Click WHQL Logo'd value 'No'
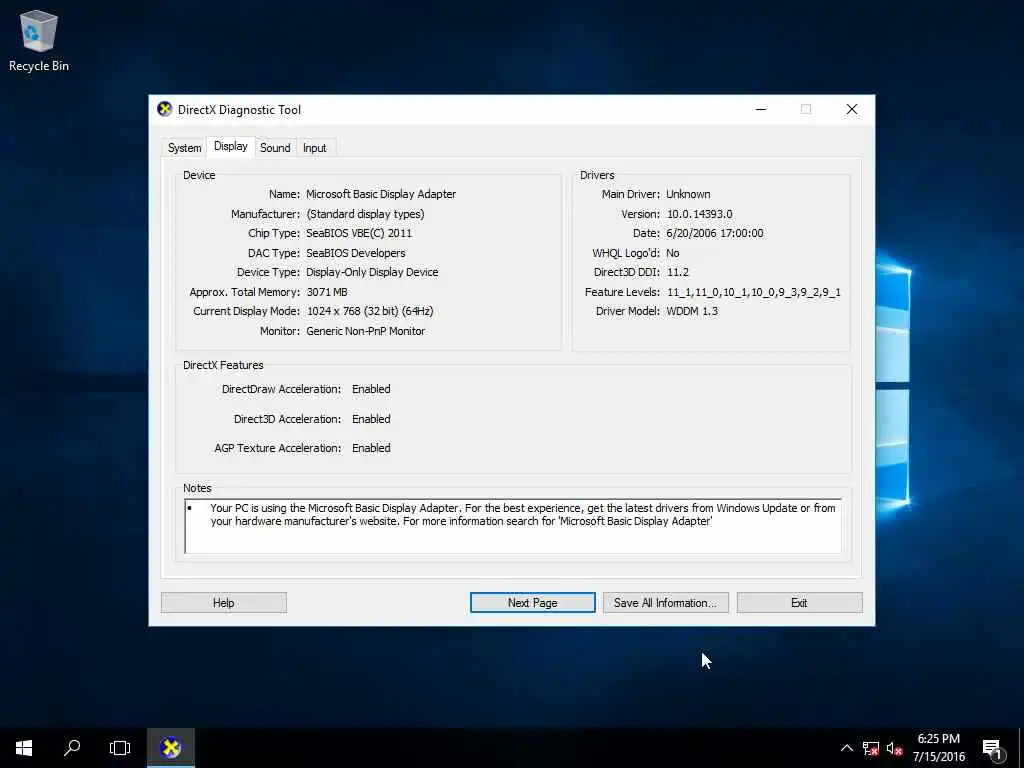 (x=673, y=253)
